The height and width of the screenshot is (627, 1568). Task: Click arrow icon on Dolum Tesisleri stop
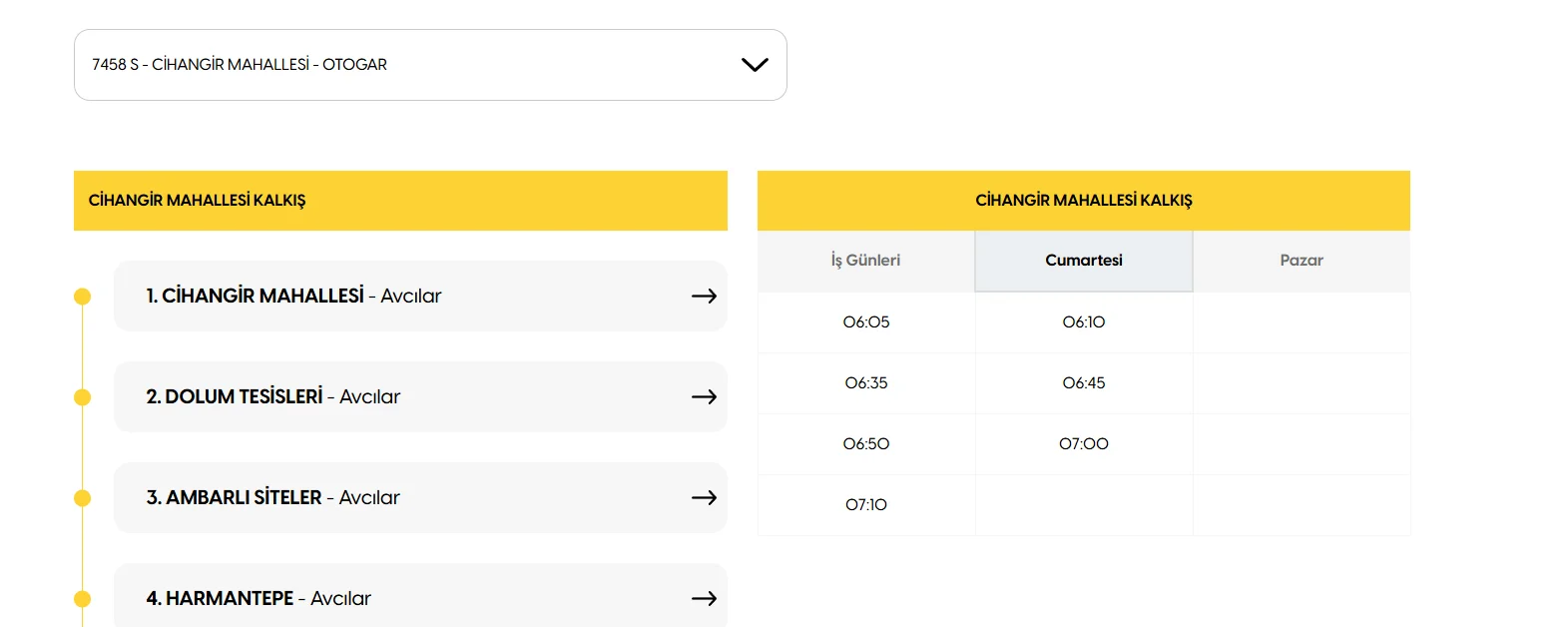(704, 396)
